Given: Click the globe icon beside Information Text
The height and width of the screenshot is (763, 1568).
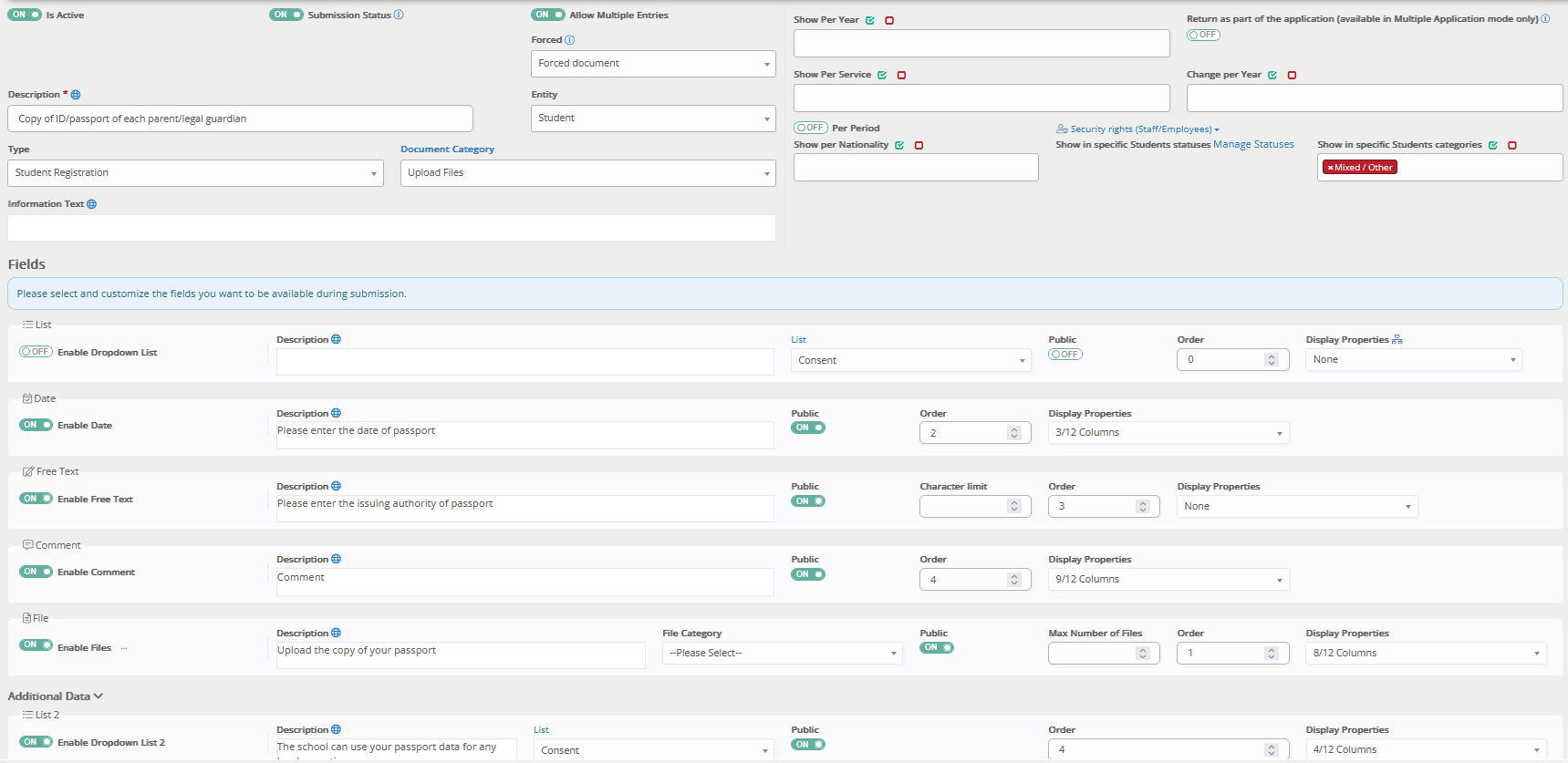Looking at the screenshot, I should (x=91, y=204).
